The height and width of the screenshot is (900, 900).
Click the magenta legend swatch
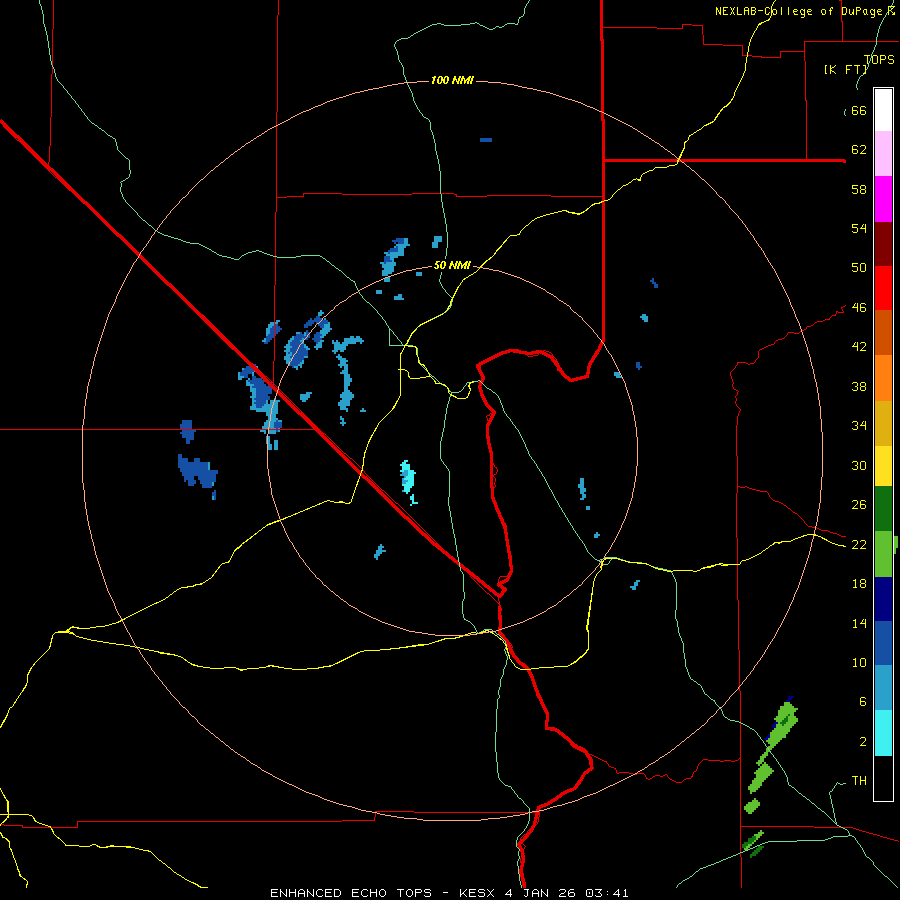883,199
